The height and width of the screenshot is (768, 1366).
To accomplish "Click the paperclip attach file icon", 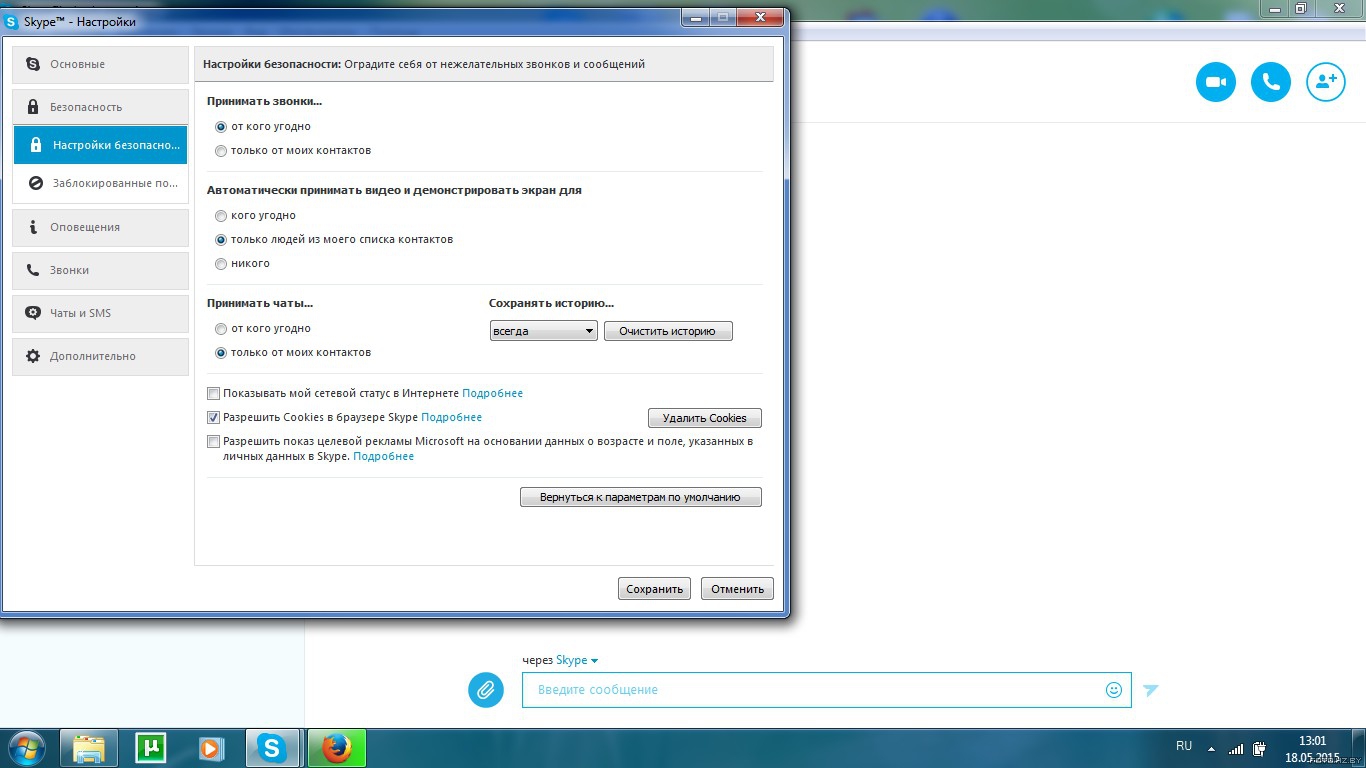I will (486, 690).
